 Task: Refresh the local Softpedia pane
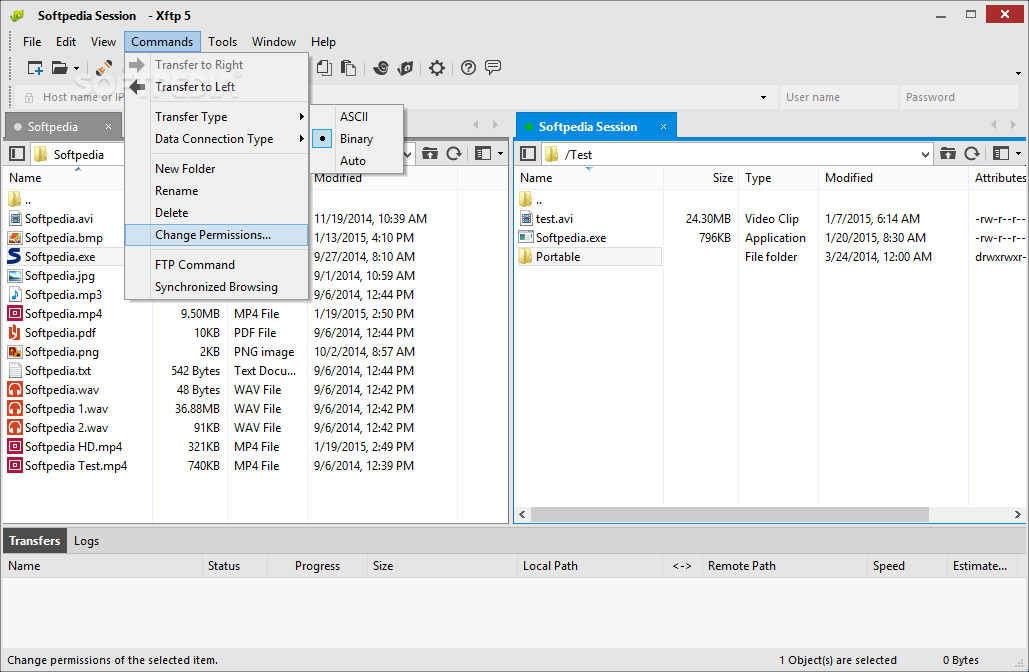(x=454, y=154)
